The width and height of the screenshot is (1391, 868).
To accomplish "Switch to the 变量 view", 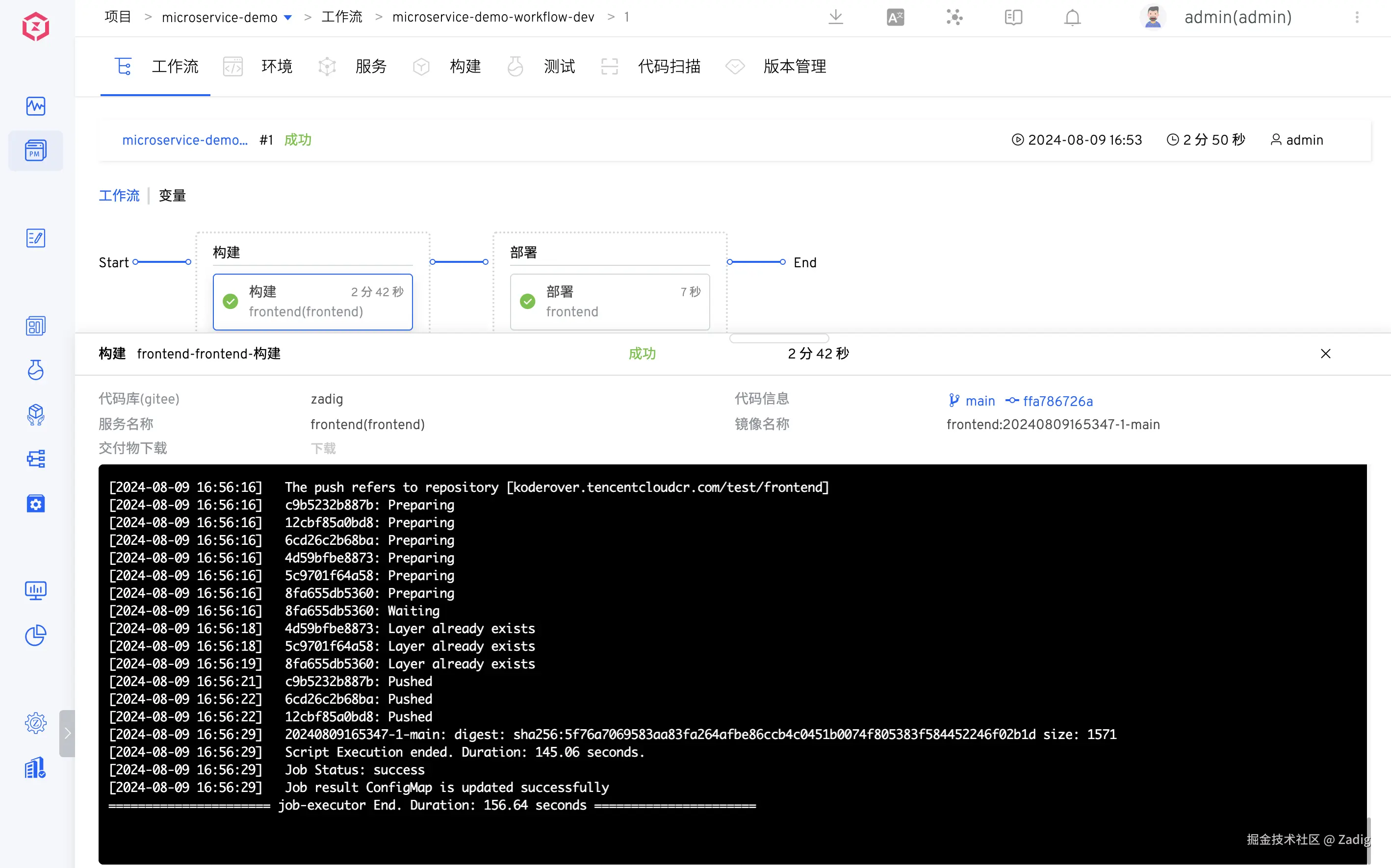I will 172,196.
